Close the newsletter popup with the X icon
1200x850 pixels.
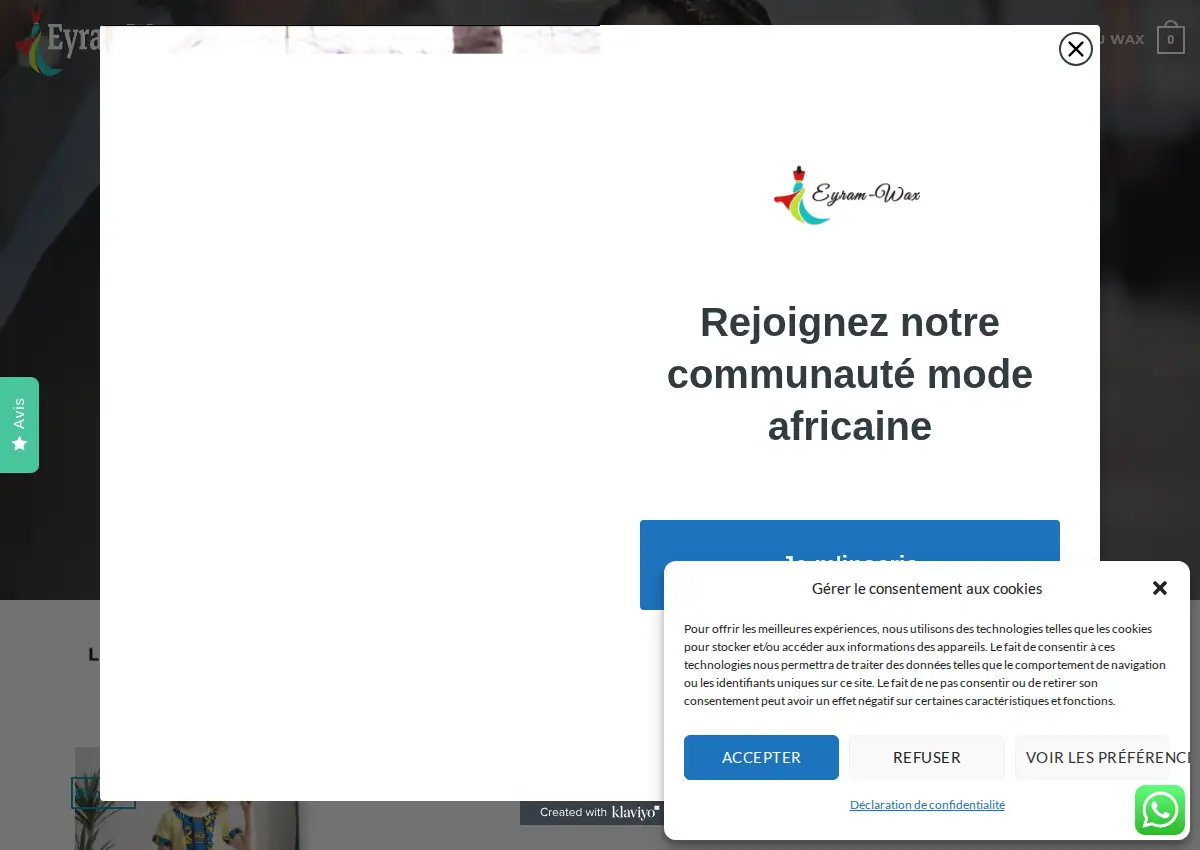(1075, 49)
